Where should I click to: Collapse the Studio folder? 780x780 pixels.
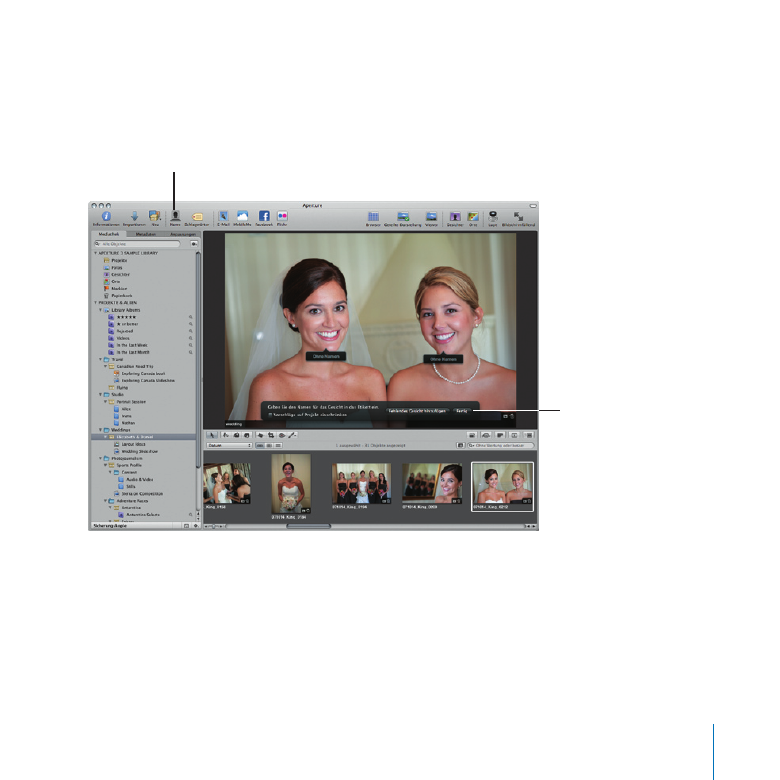pyautogui.click(x=100, y=394)
